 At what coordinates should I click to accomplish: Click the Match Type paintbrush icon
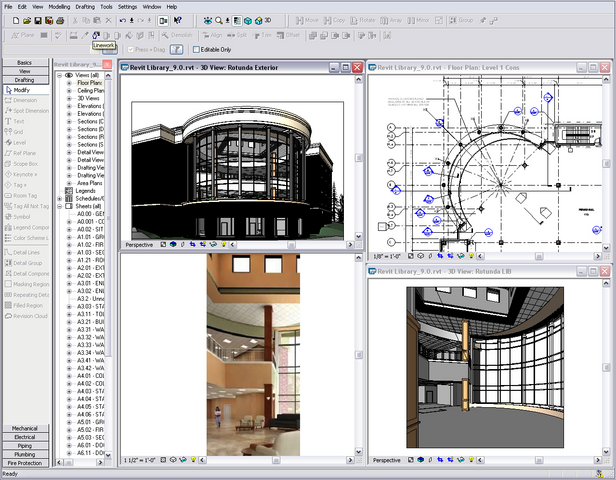pos(84,35)
